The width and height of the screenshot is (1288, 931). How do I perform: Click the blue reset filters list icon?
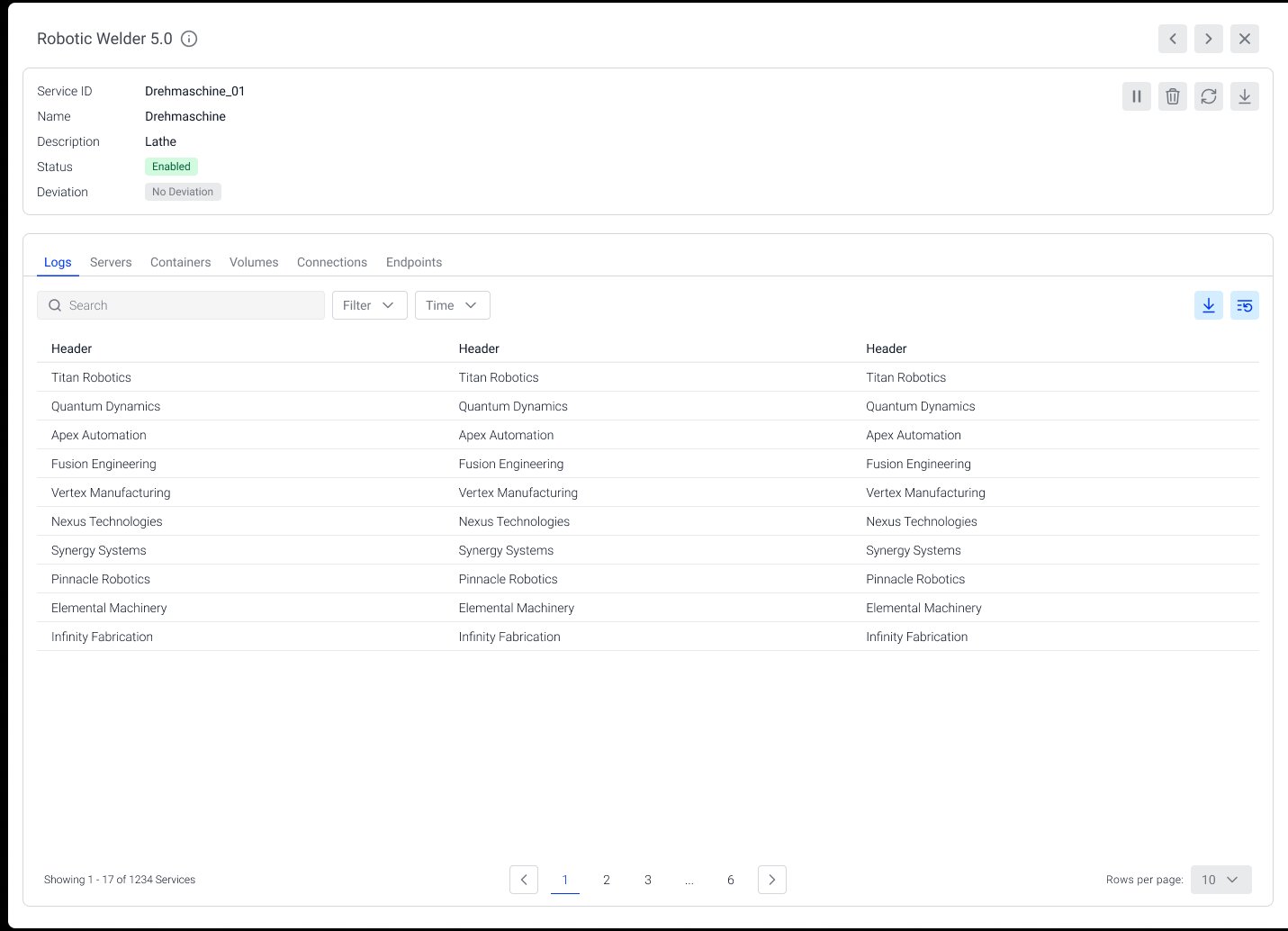click(x=1244, y=305)
